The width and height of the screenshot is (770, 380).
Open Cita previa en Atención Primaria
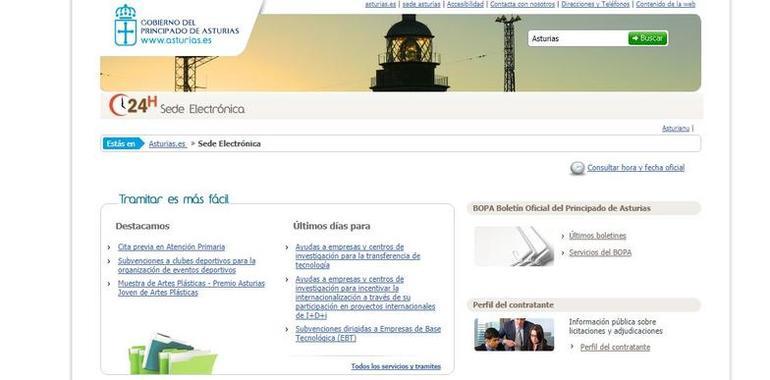(x=171, y=247)
